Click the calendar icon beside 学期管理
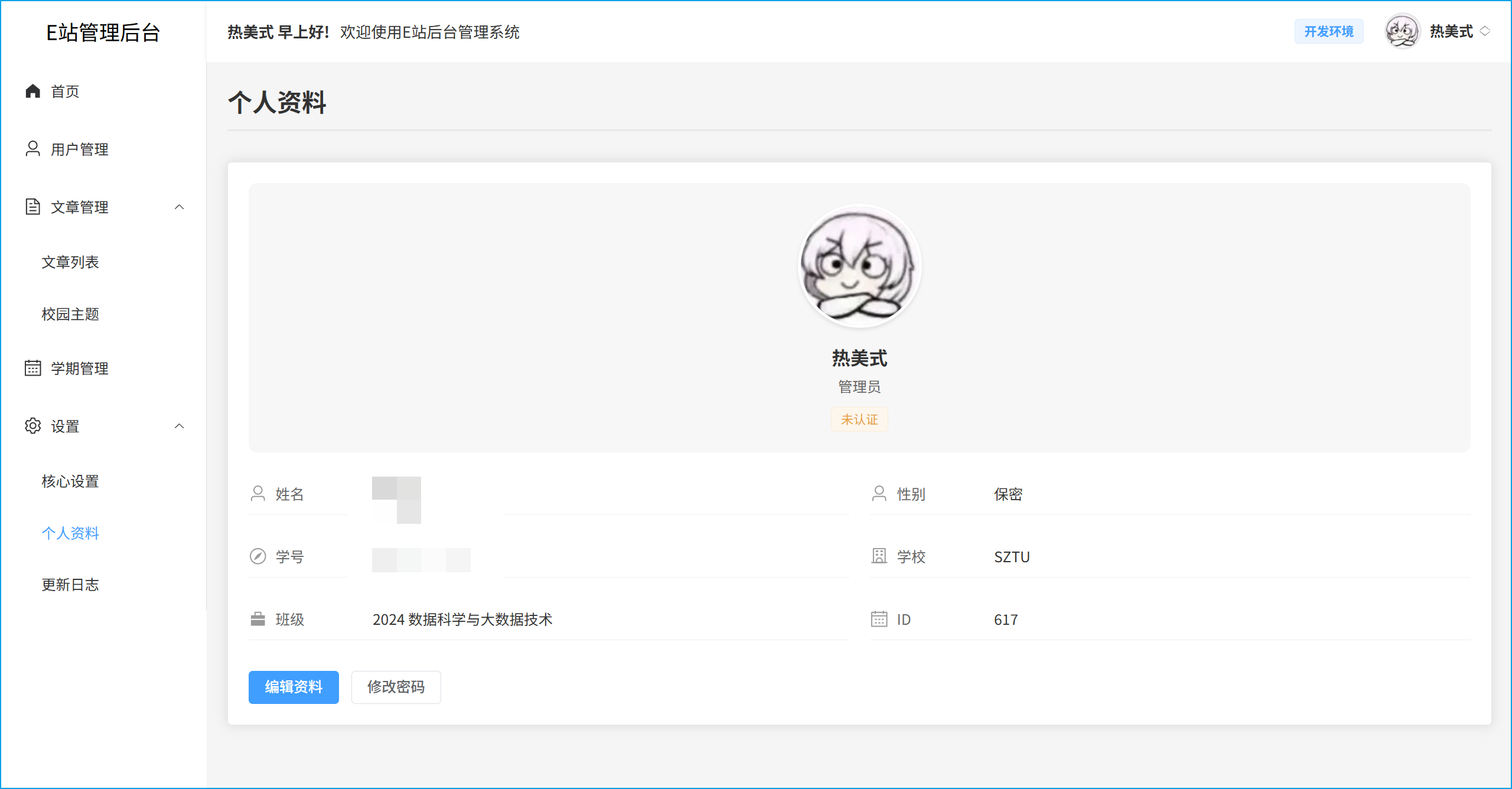The height and width of the screenshot is (789, 1512). 33,368
